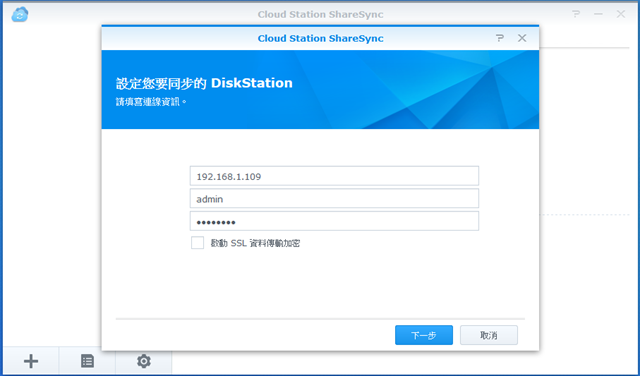Select the username field containing admin
Screen dimensions: 640x376
[x=334, y=198]
